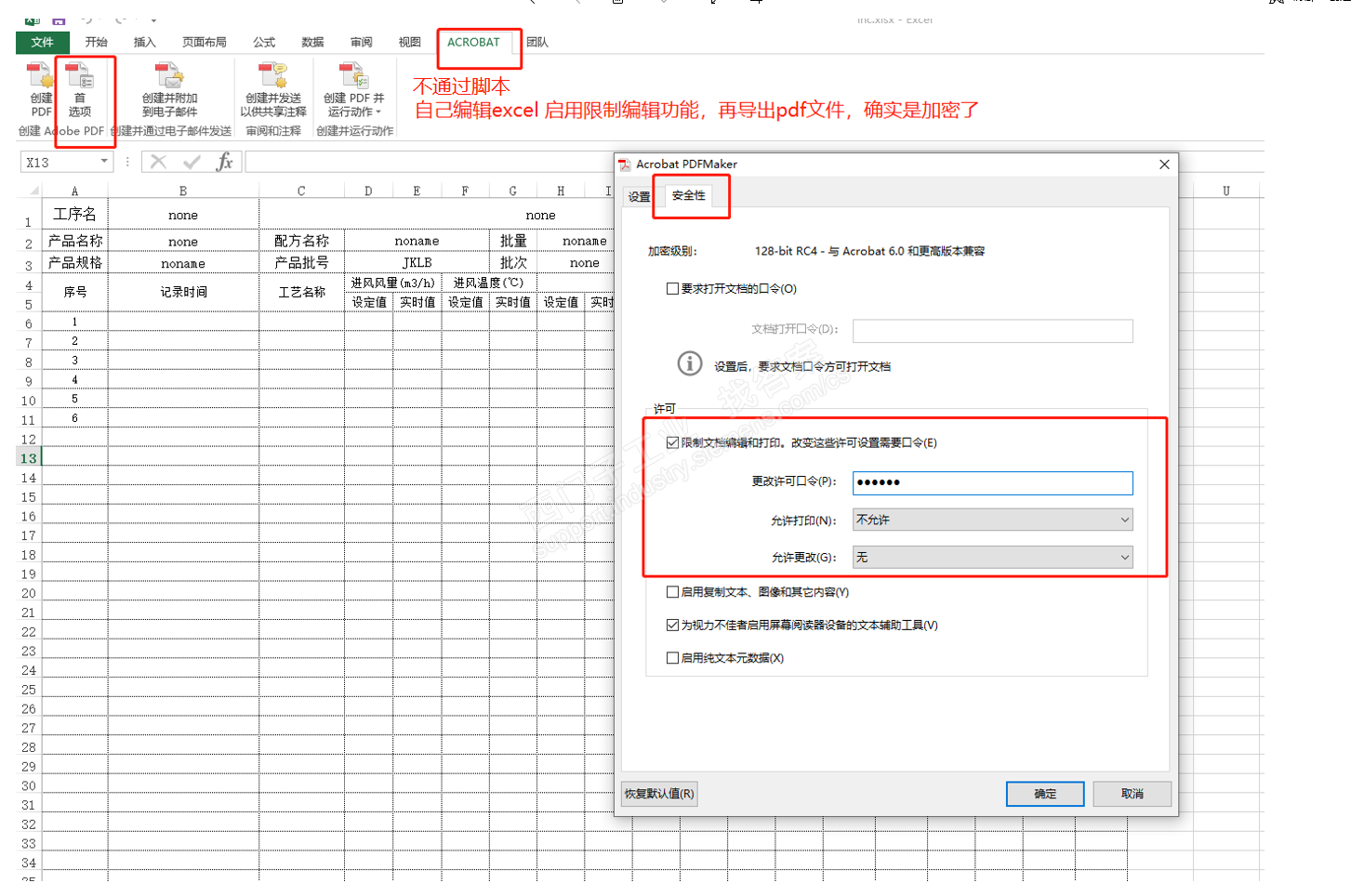The image size is (1364, 896).
Task: Click the cell containing 产品规格
Action: tap(74, 263)
